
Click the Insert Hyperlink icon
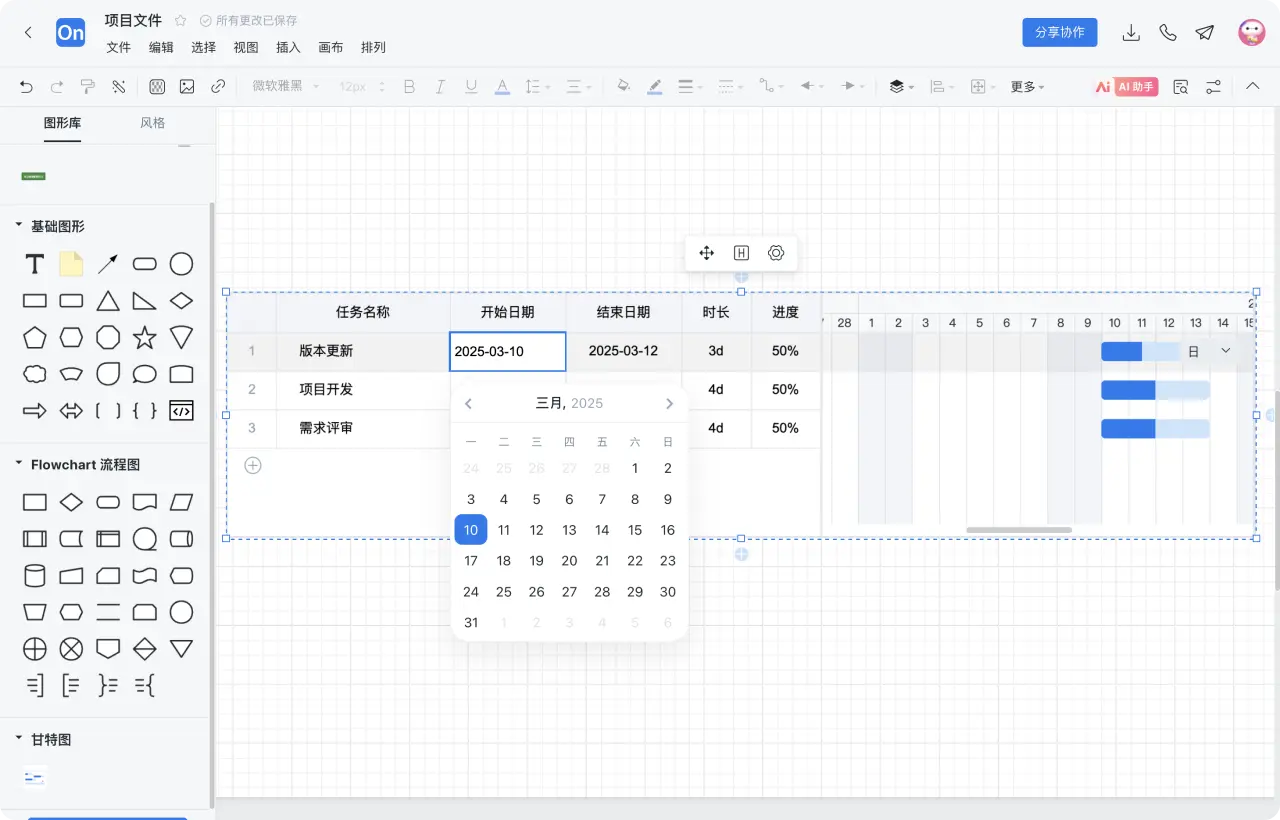click(219, 86)
